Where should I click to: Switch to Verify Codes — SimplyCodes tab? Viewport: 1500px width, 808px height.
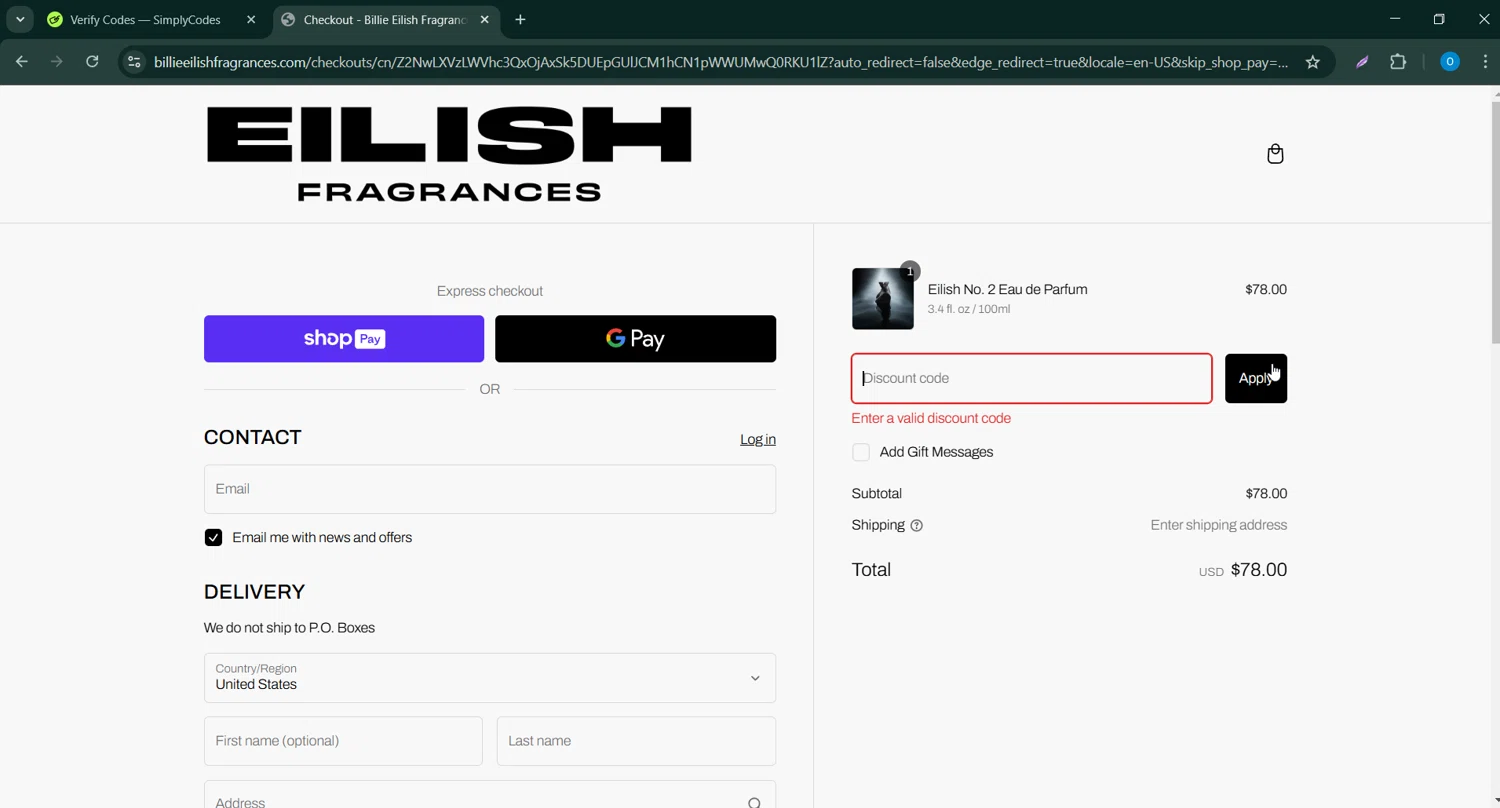click(x=145, y=20)
